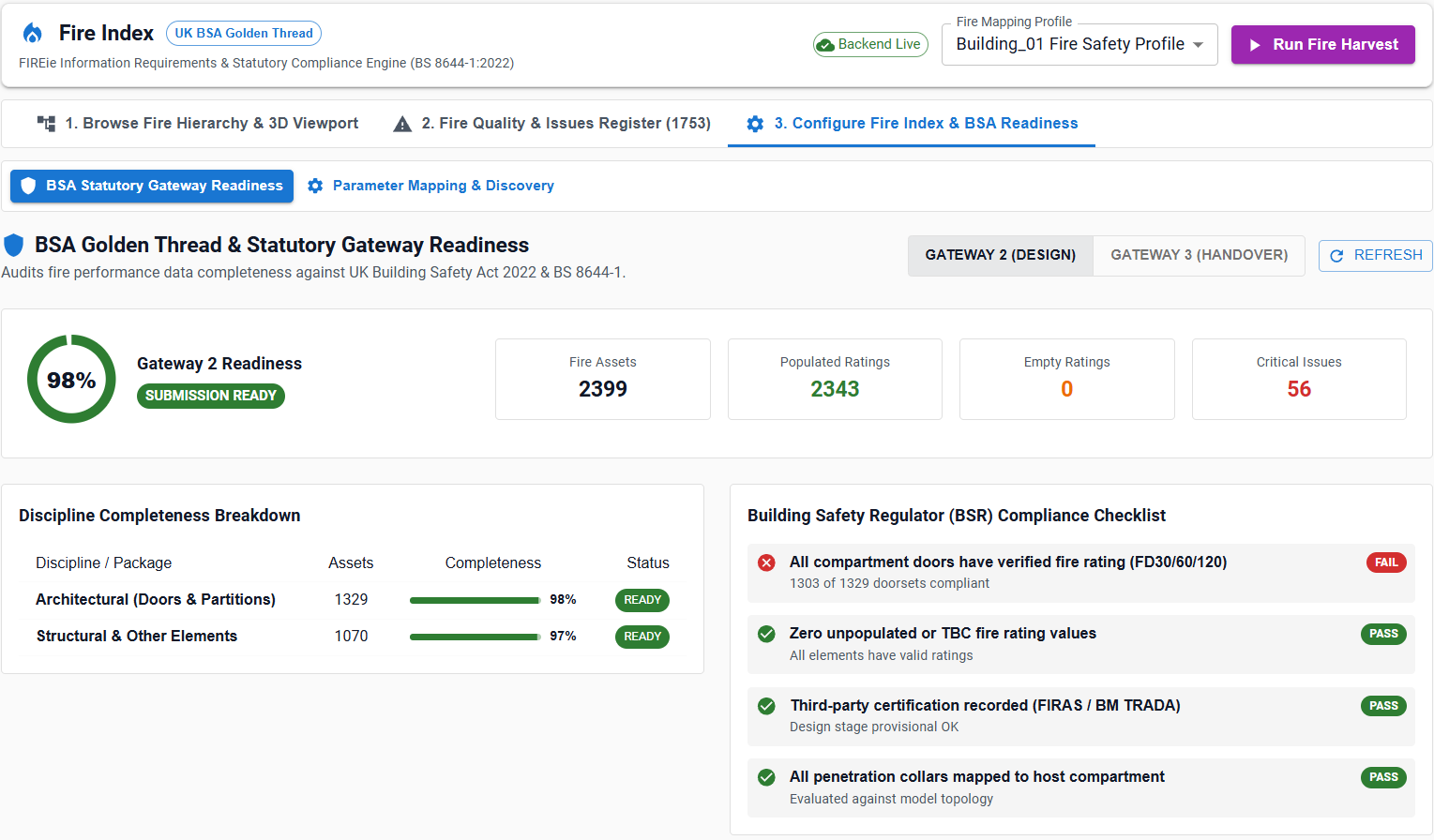Click the 98% Gateway readiness ring
Screen dimensions: 1434x840
coord(71,379)
